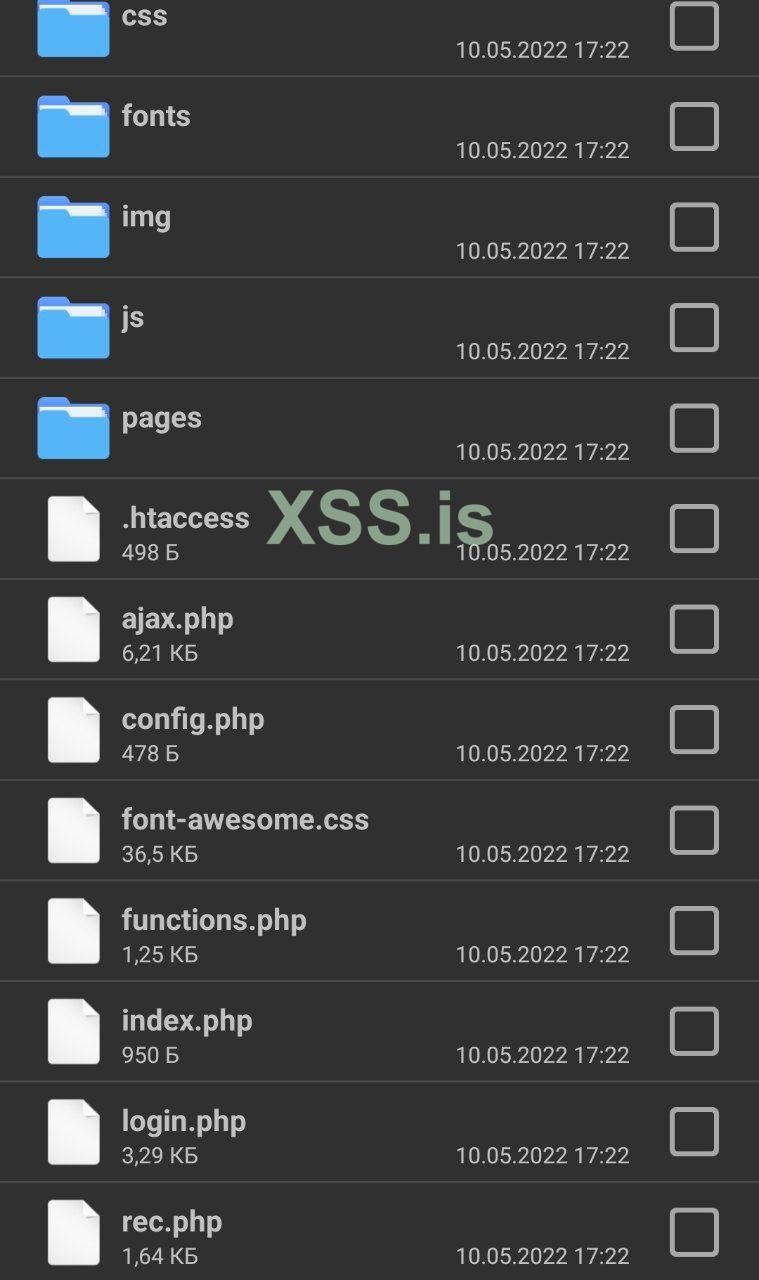Check the box next to index.php
The image size is (759, 1280).
[694, 1031]
